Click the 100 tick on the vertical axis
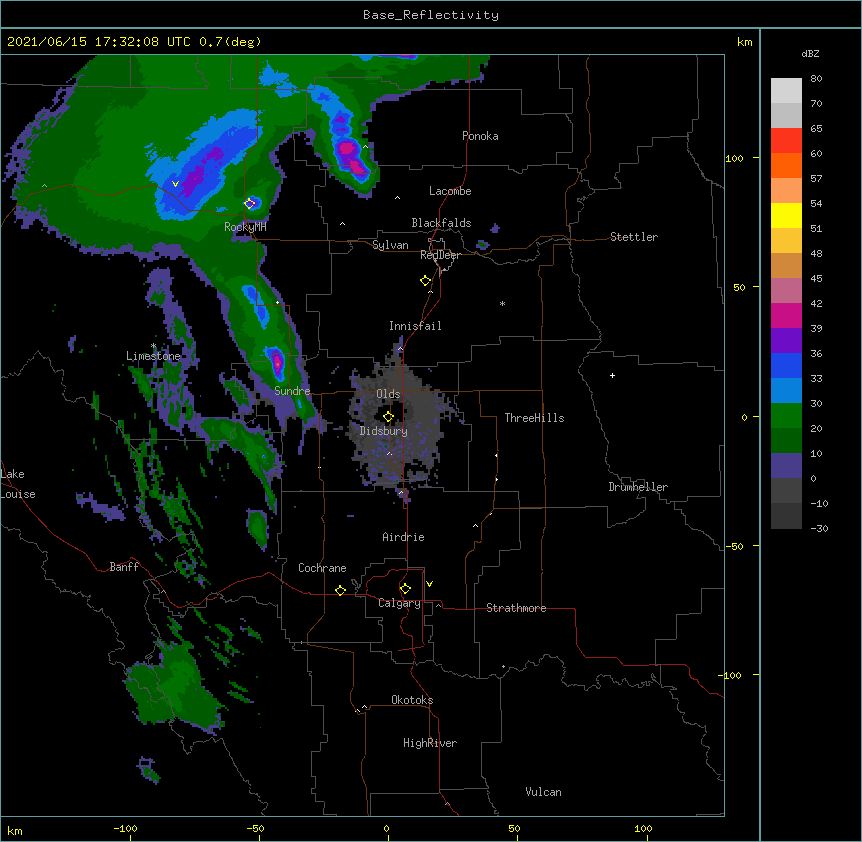Screen dimensions: 862x842 click(734, 158)
